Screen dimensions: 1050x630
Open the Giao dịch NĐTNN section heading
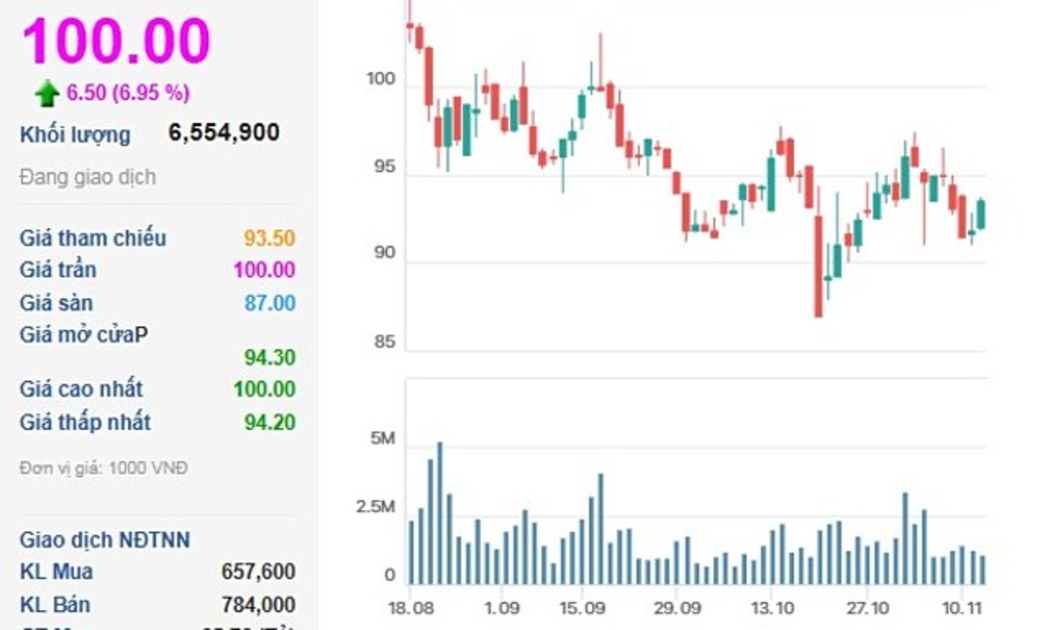pos(105,540)
